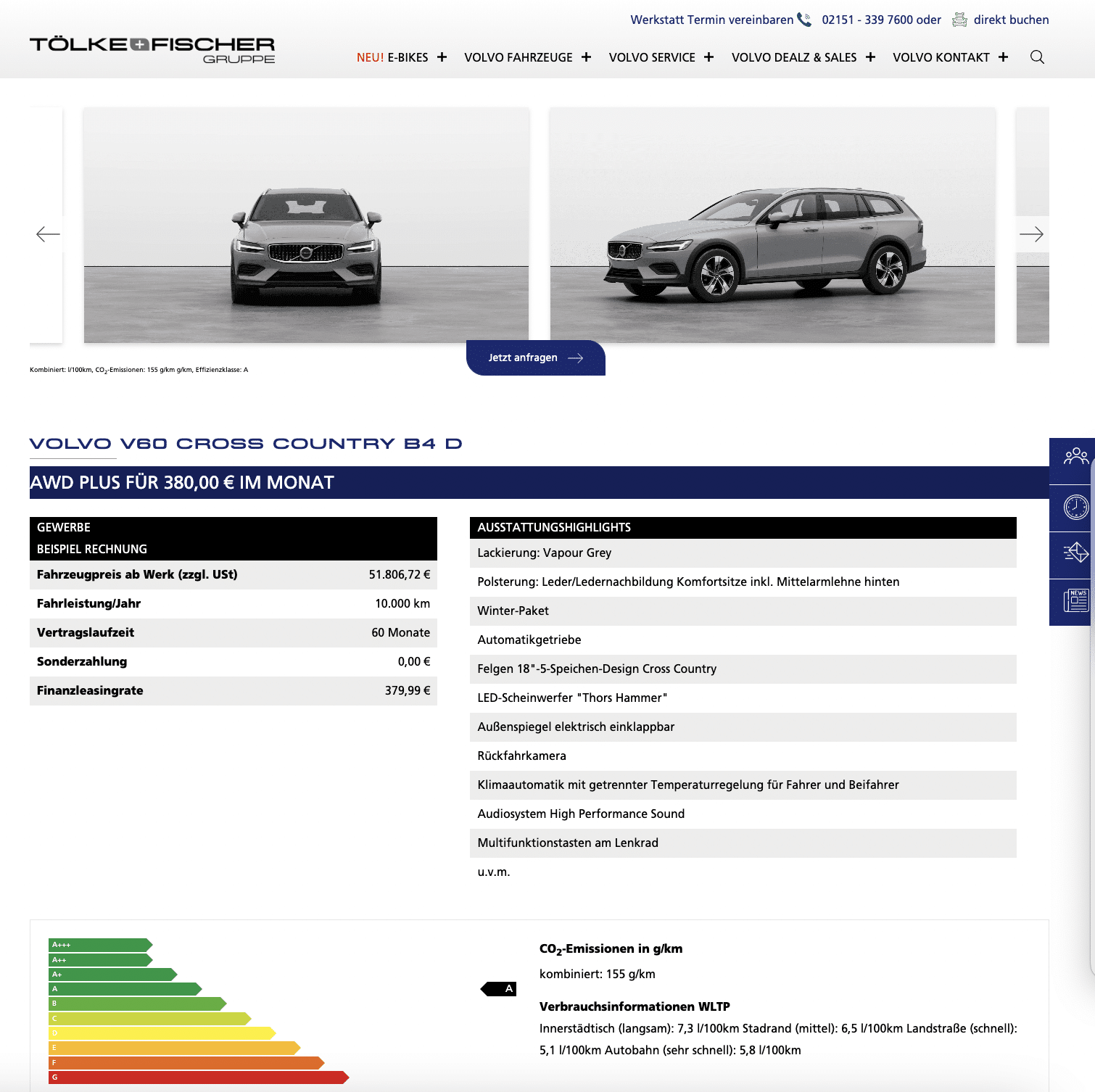Open the VOLVO KONTAKT menu
1095x1092 pixels.
[941, 57]
